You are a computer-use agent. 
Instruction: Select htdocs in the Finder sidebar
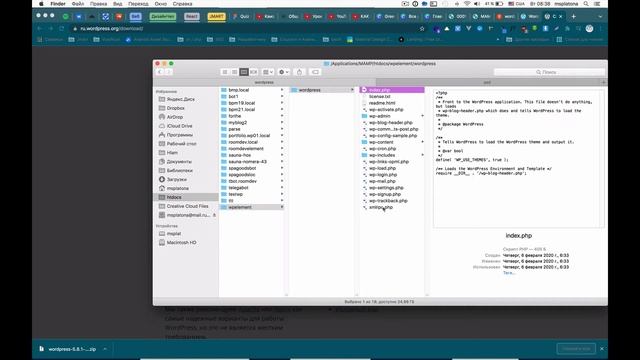(186, 197)
